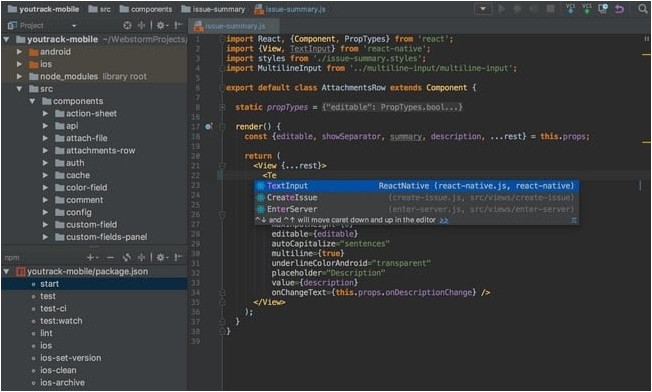Image resolution: width=652 pixels, height=392 pixels.
Task: Expand the android folder arrow
Action: point(19,52)
